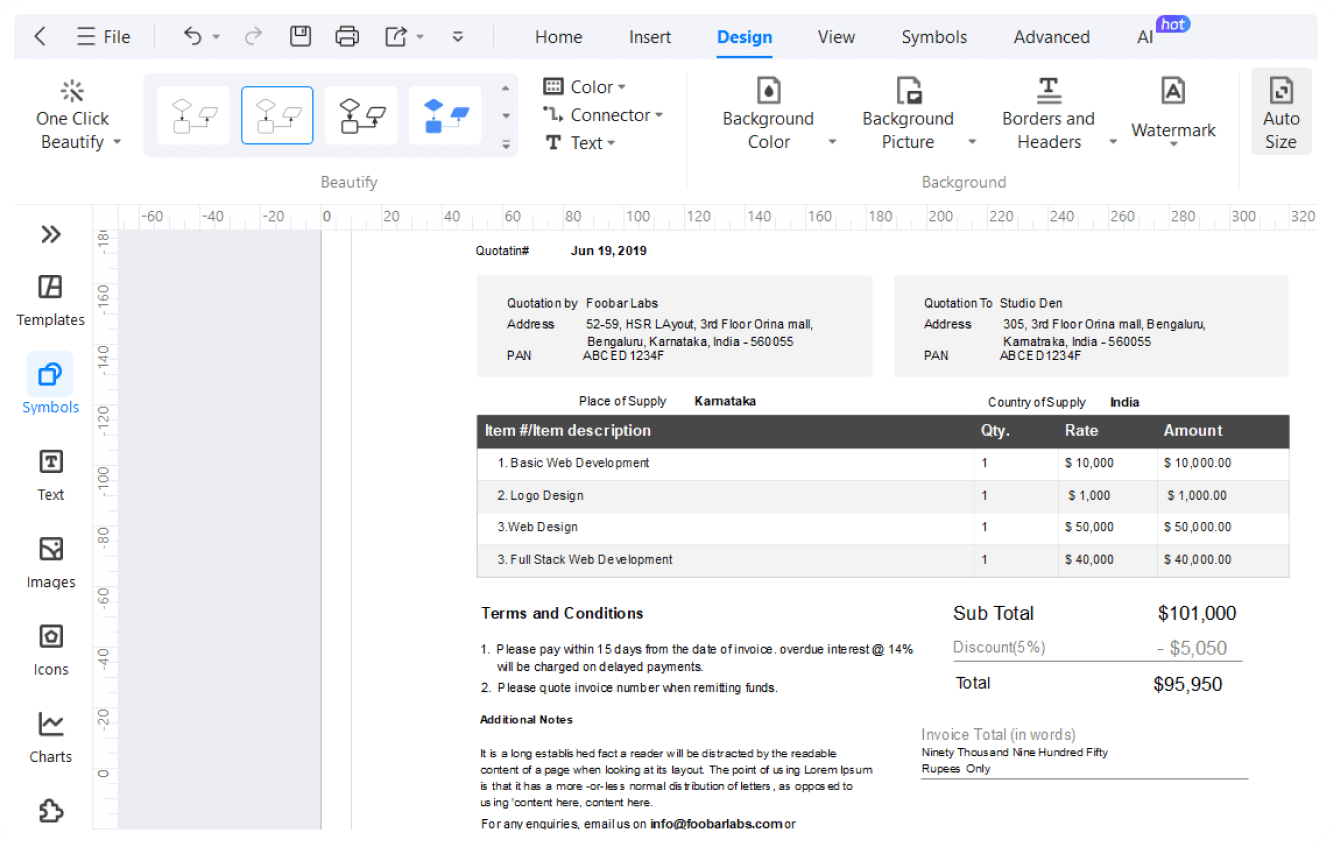Switch to the Home tab
Image resolution: width=1332 pixels, height=844 pixels.
pos(558,37)
